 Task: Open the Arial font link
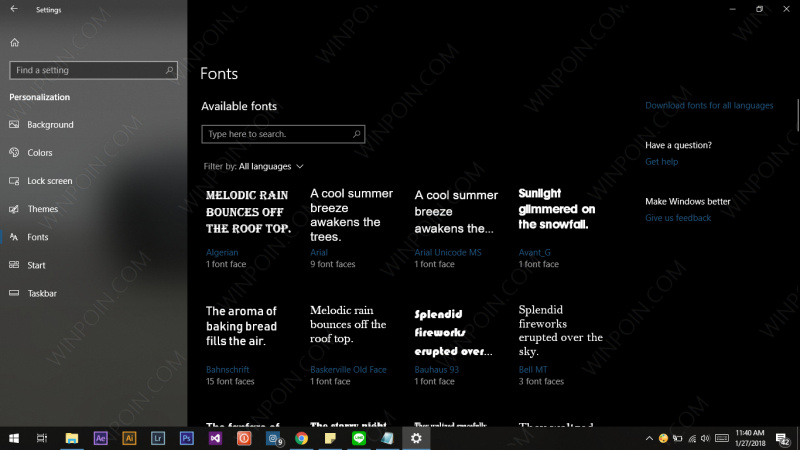tap(319, 253)
